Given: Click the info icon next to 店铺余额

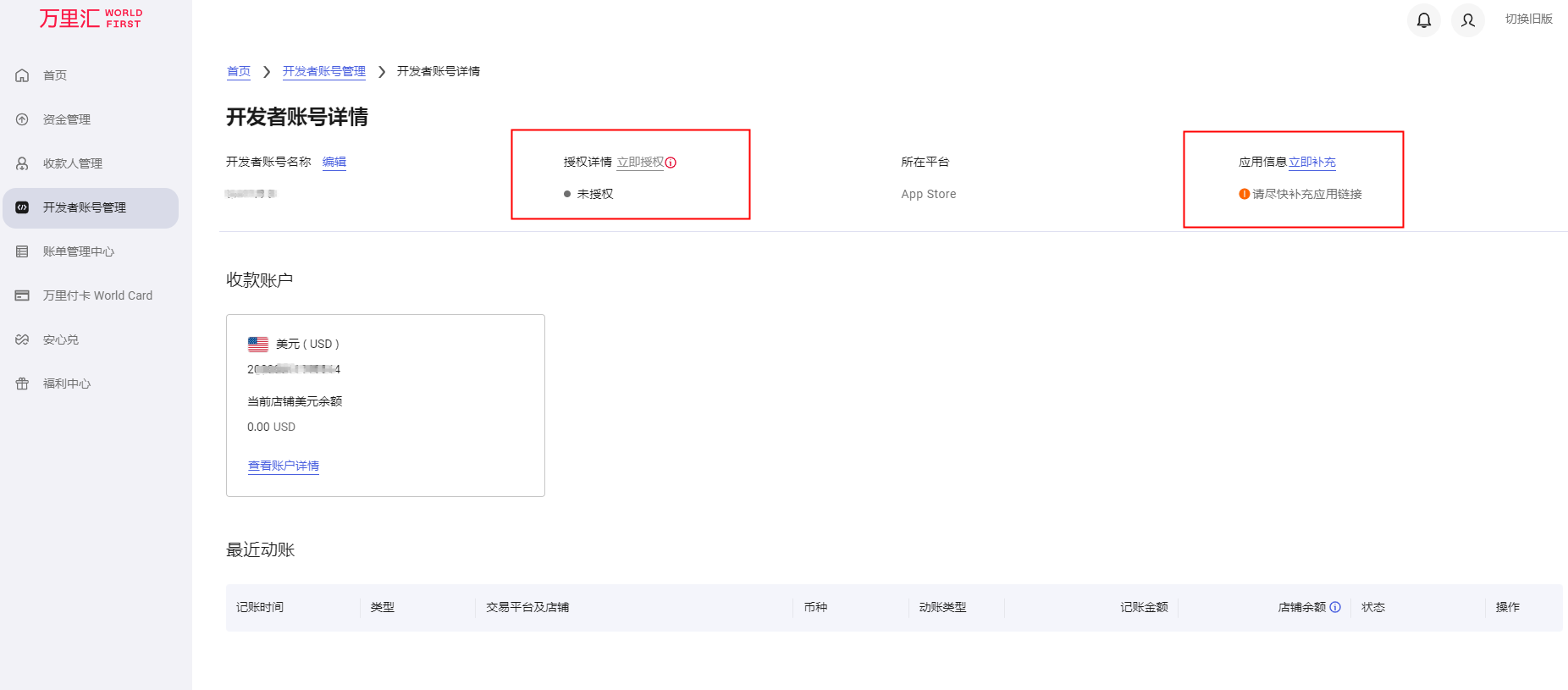Looking at the screenshot, I should pos(1335,607).
